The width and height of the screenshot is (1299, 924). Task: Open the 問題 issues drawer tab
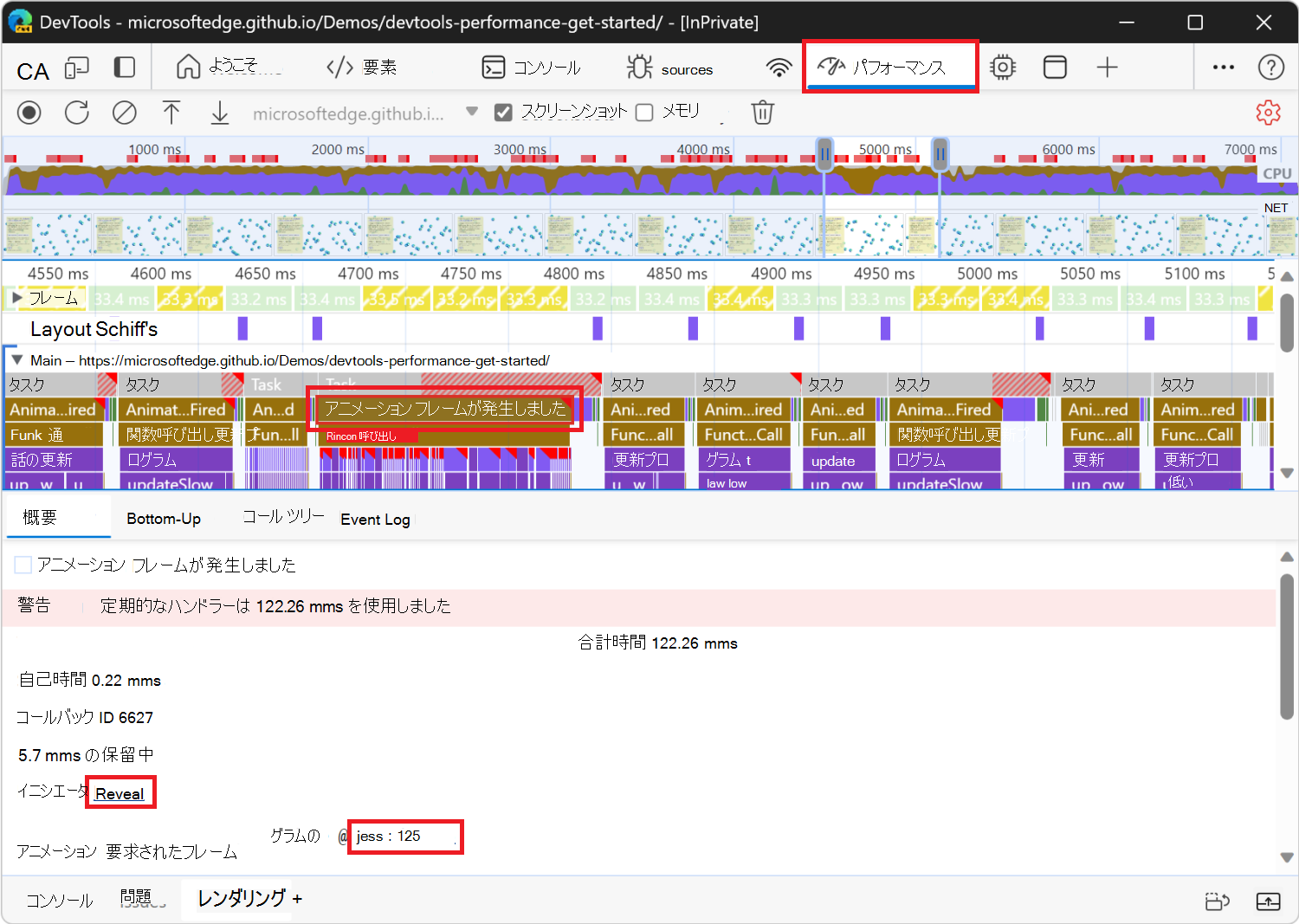click(x=137, y=897)
